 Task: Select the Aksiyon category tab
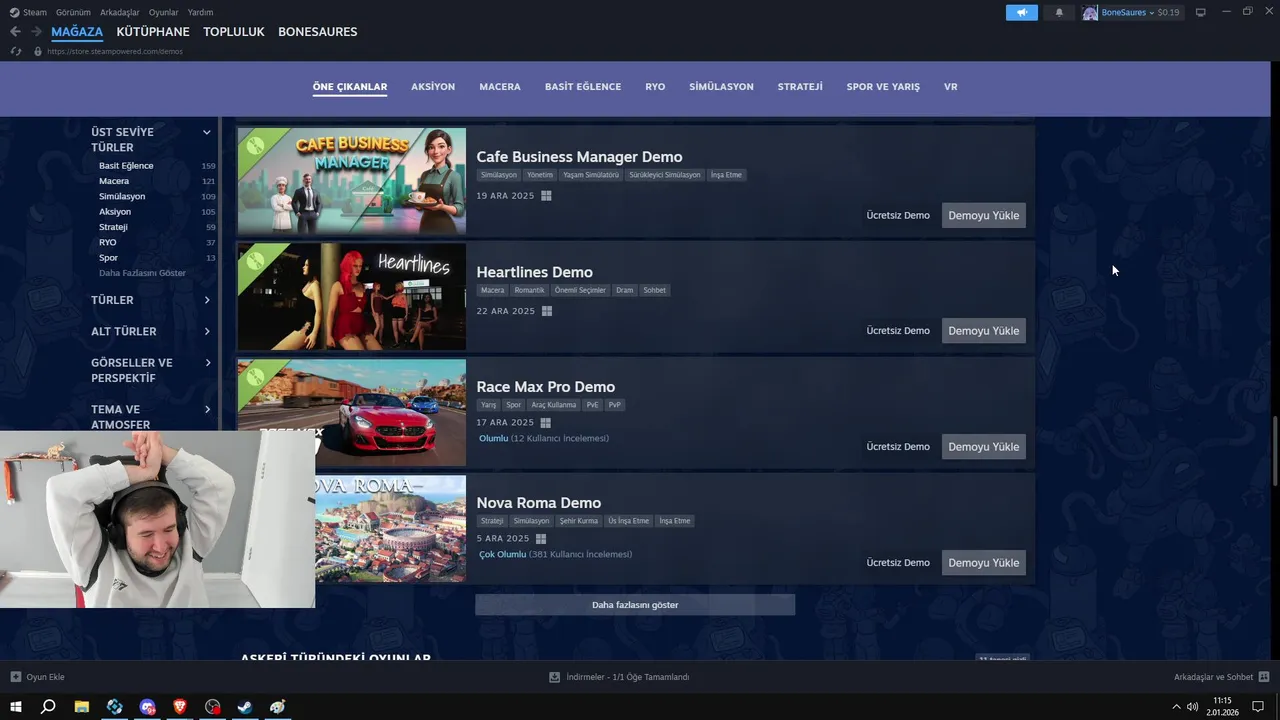[433, 87]
